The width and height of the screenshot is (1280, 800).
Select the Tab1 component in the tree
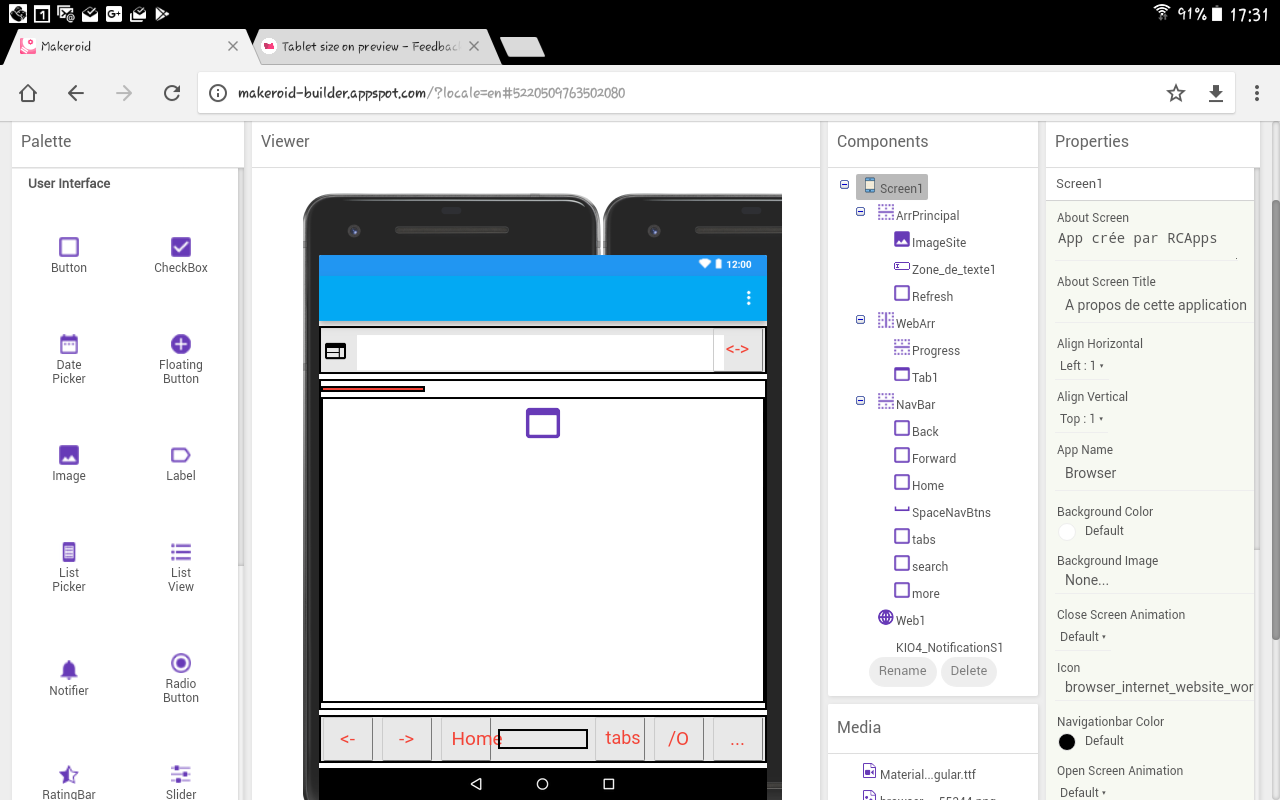916,377
